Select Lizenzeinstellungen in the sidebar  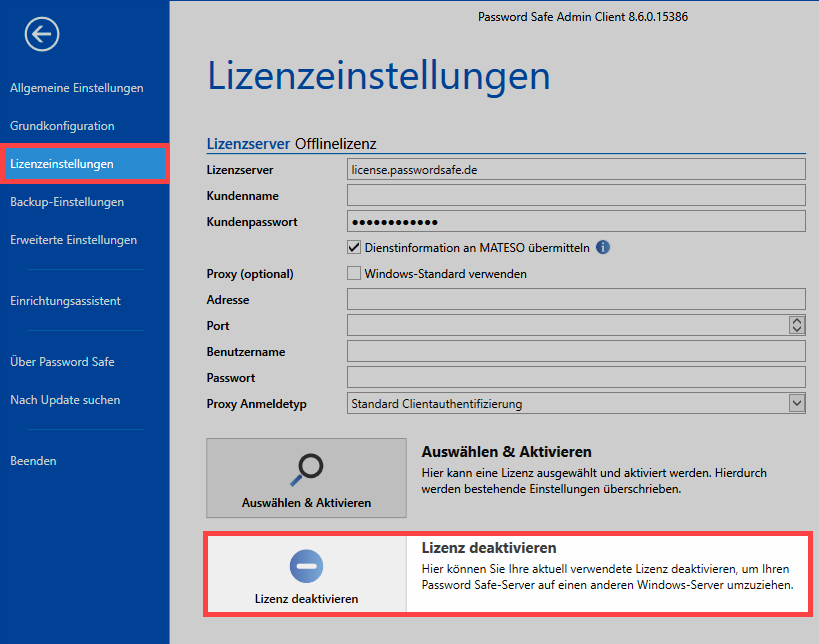tap(85, 163)
